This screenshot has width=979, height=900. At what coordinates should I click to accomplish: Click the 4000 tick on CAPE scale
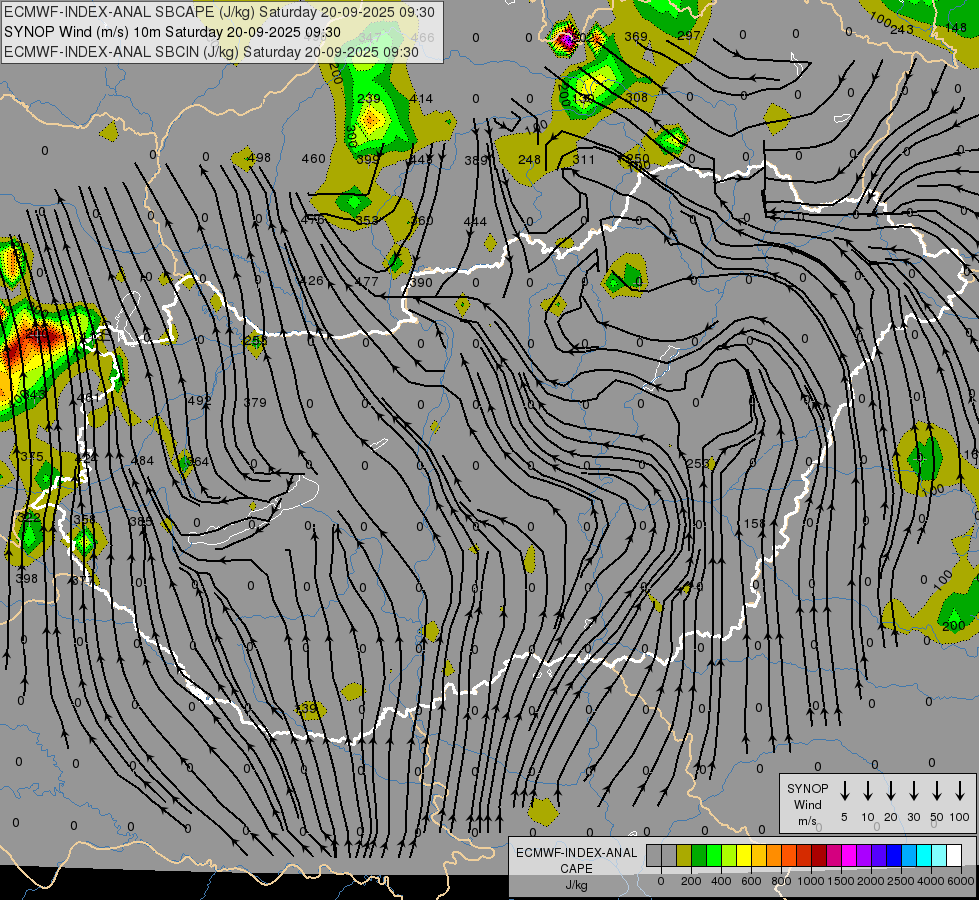click(x=931, y=881)
